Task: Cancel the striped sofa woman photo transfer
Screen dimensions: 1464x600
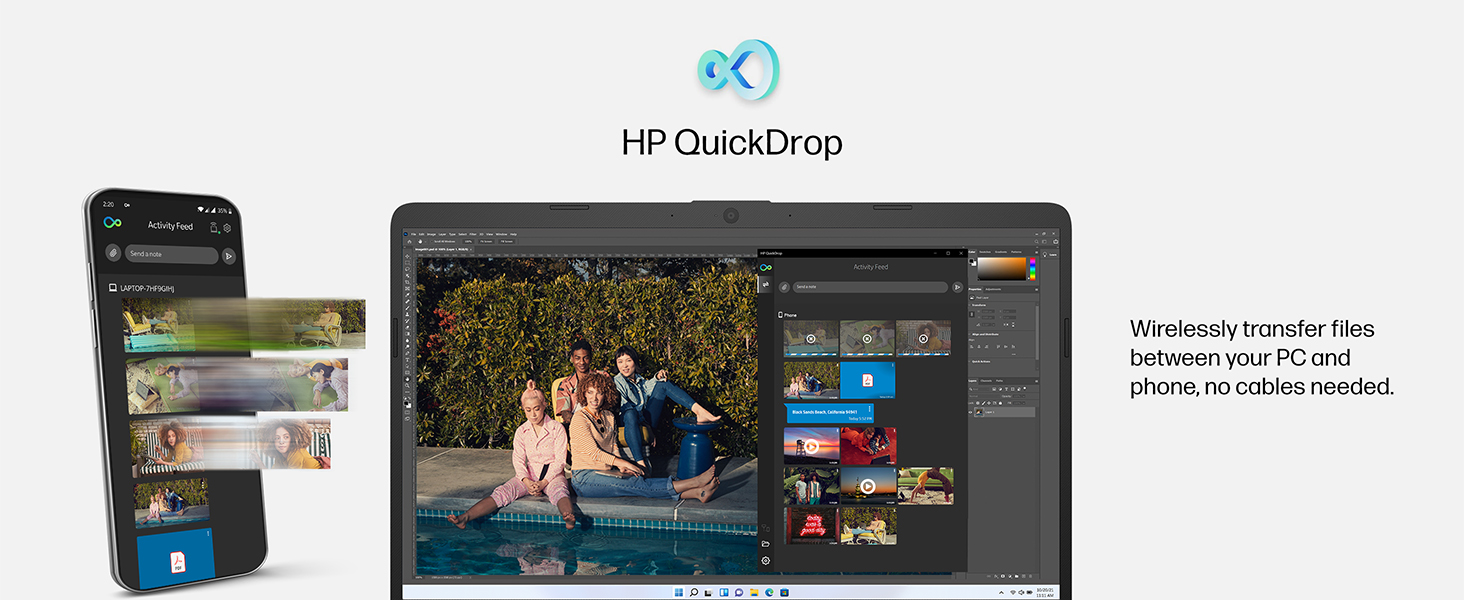Action: (x=923, y=339)
